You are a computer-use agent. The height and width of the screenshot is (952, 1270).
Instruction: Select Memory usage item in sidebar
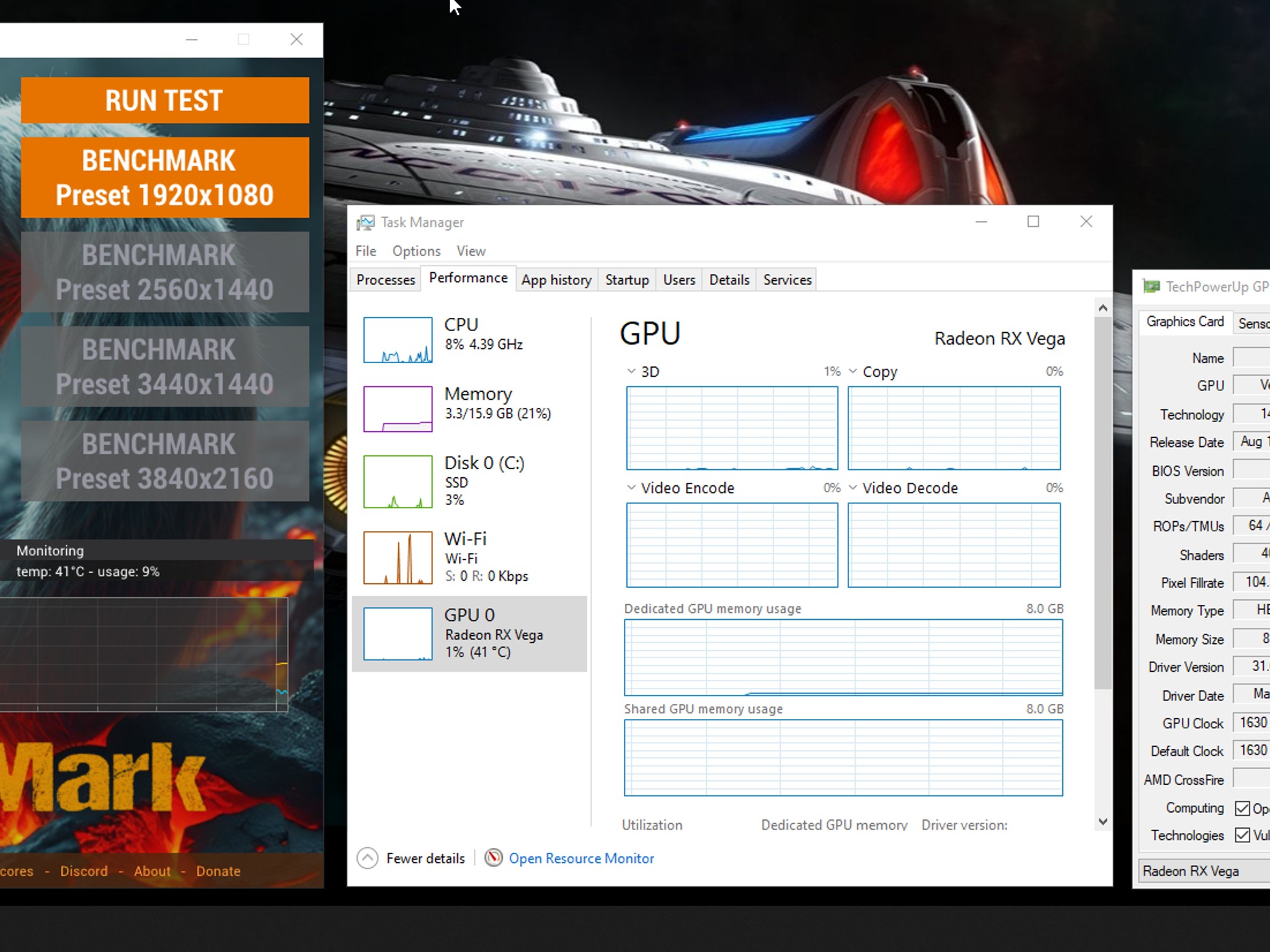tap(469, 408)
